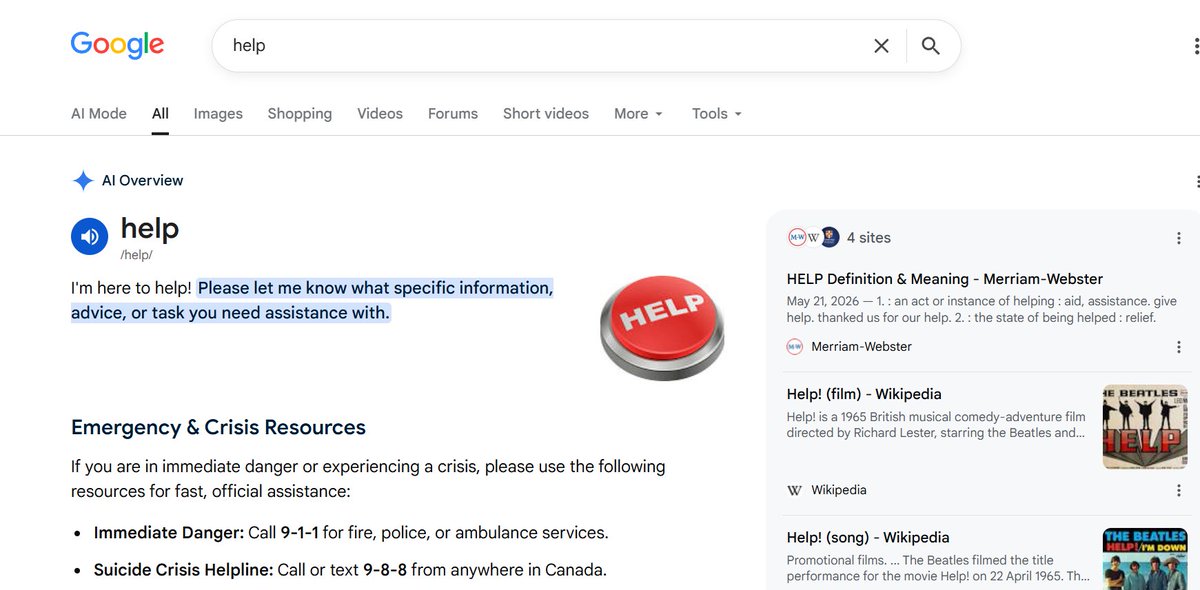Click the Wikipedia W favicon
The width and height of the screenshot is (1200, 590).
(795, 490)
